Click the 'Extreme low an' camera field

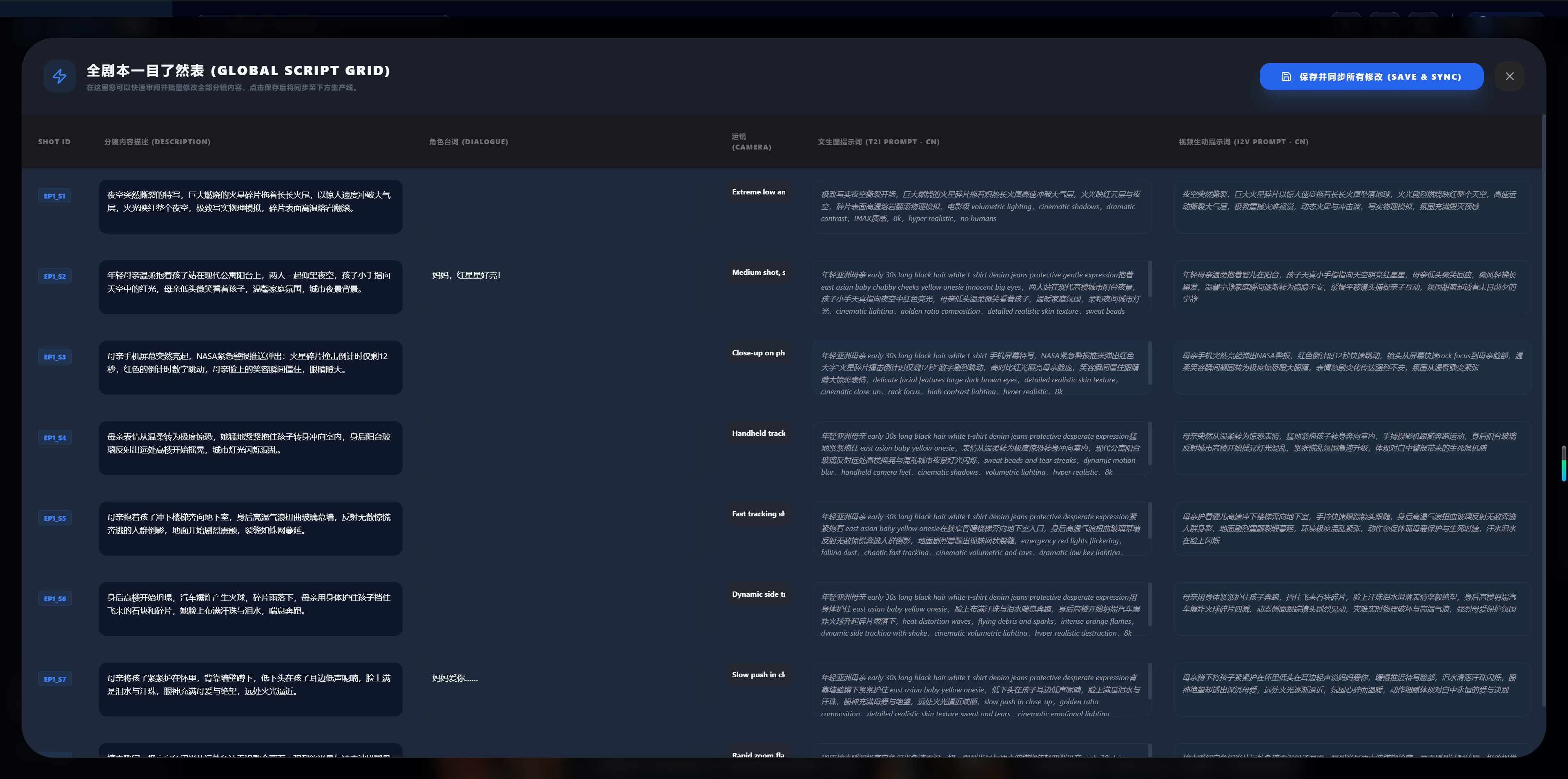pyautogui.click(x=758, y=192)
